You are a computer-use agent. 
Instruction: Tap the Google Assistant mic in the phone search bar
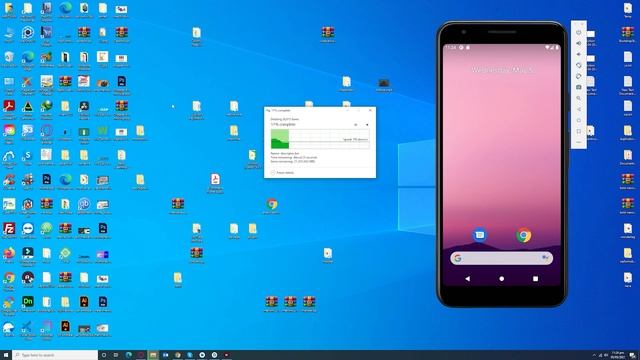545,258
